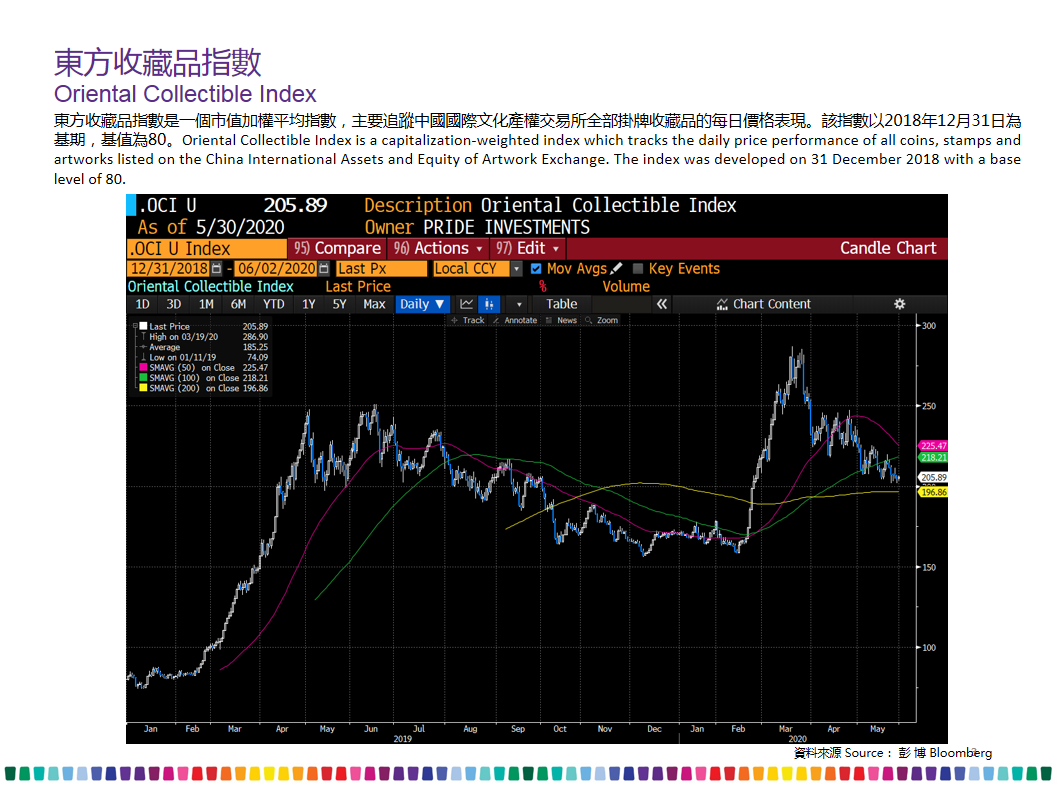Screen dimensions: 1059x786
Task: Select the 1Y range tab
Action: pyautogui.click(x=309, y=304)
